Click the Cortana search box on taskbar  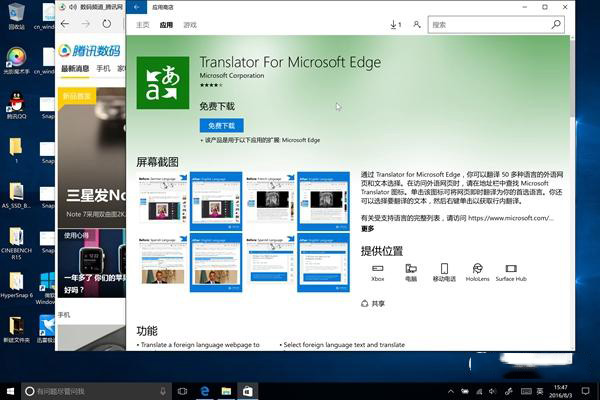96,391
